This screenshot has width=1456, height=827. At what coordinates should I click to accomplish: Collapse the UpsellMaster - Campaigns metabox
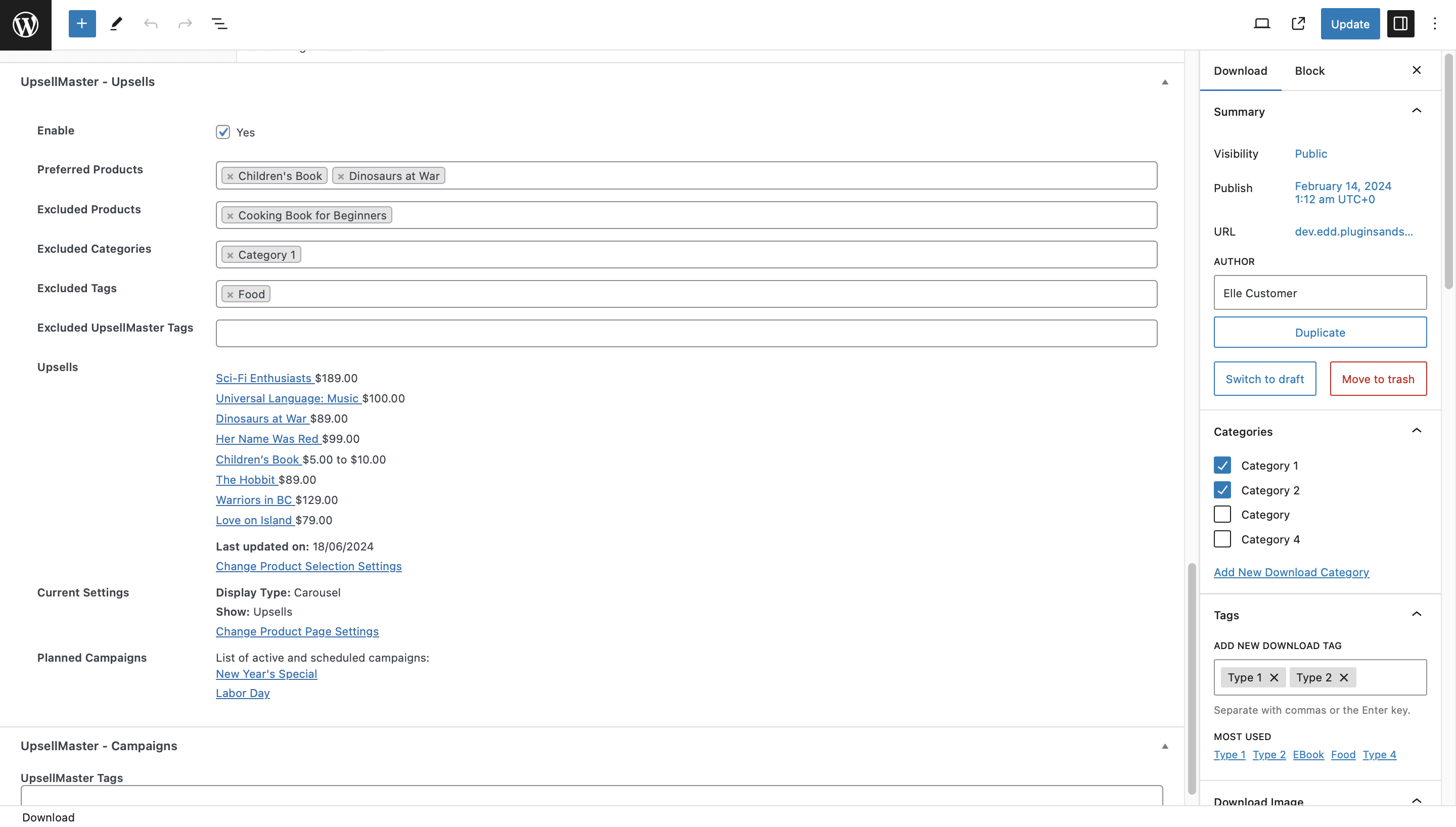pyautogui.click(x=1165, y=746)
